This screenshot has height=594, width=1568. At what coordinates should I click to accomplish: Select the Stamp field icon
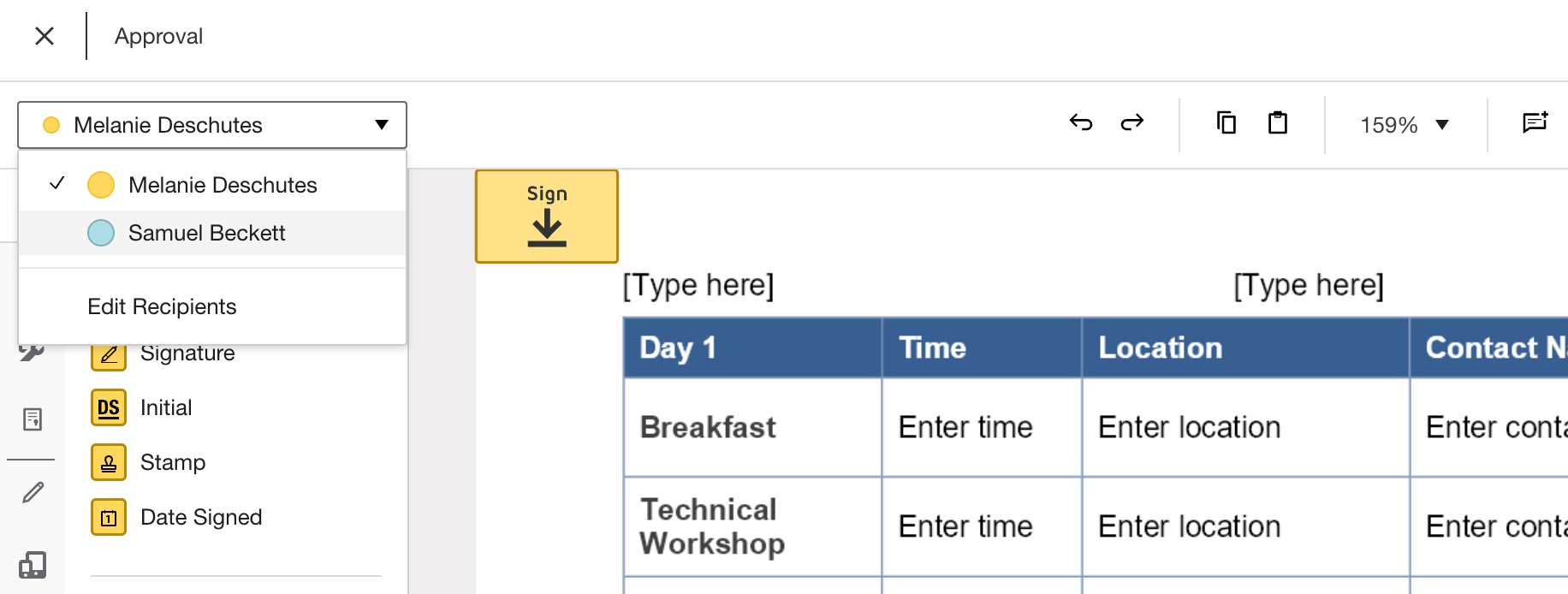click(109, 462)
